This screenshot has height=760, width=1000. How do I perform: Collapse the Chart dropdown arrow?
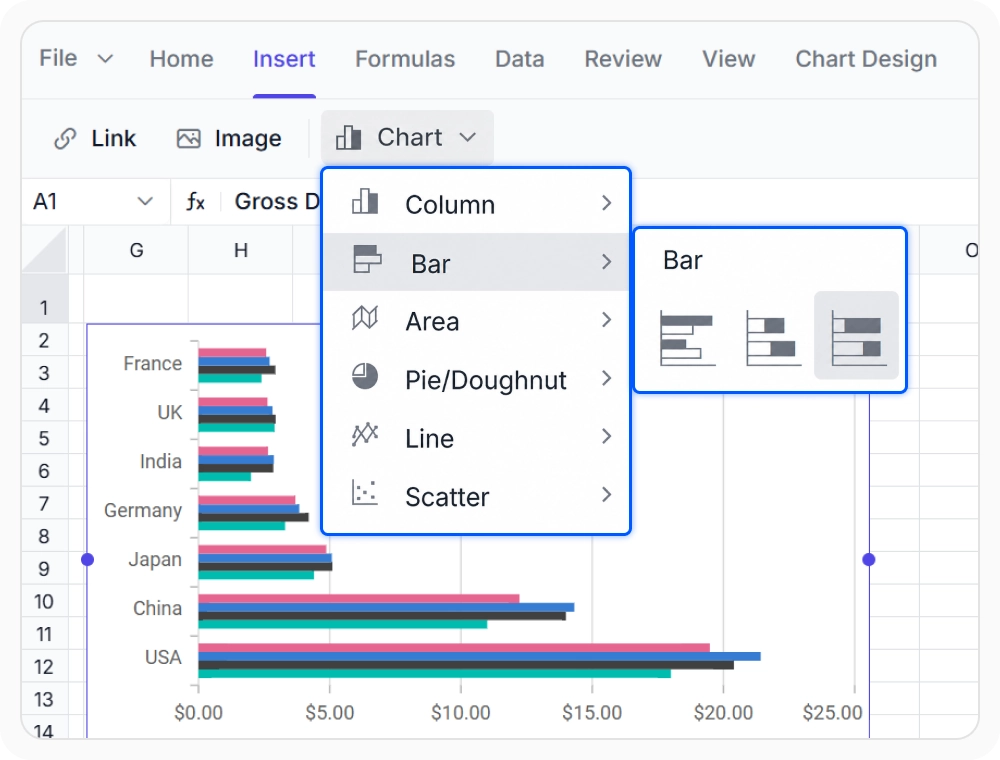(467, 138)
